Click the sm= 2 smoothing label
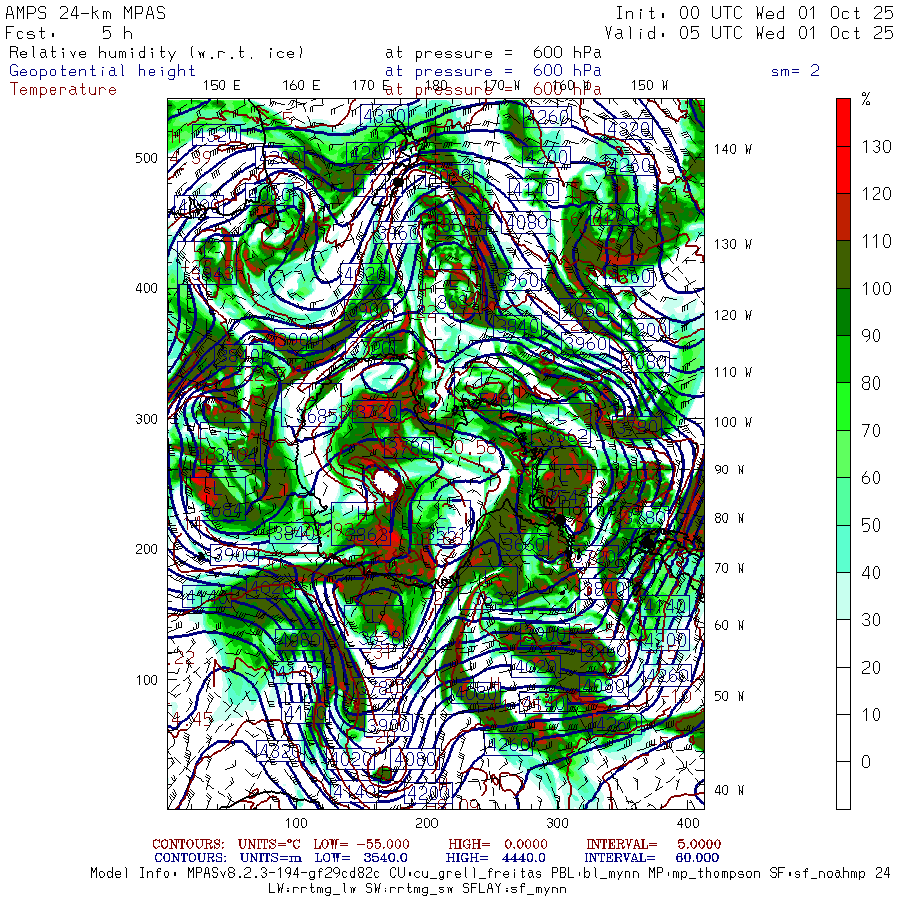The width and height of the screenshot is (900, 900). coord(795,71)
